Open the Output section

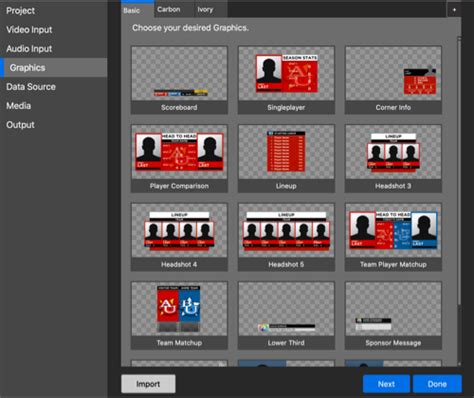tap(54, 125)
